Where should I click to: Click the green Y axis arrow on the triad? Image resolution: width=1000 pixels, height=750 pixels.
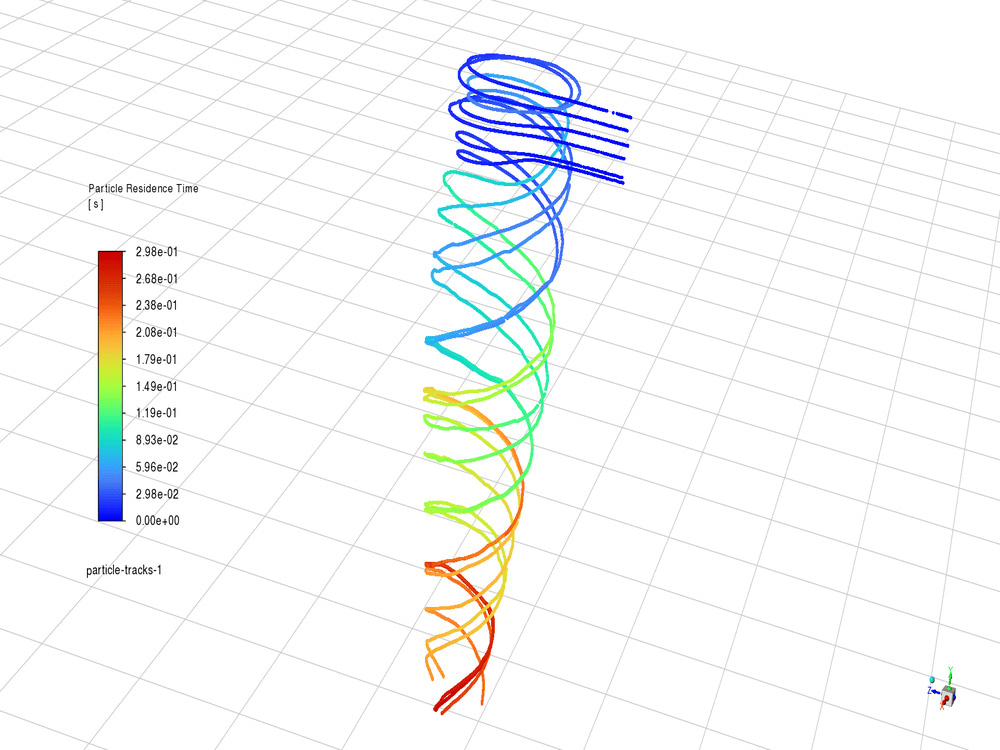[950, 676]
